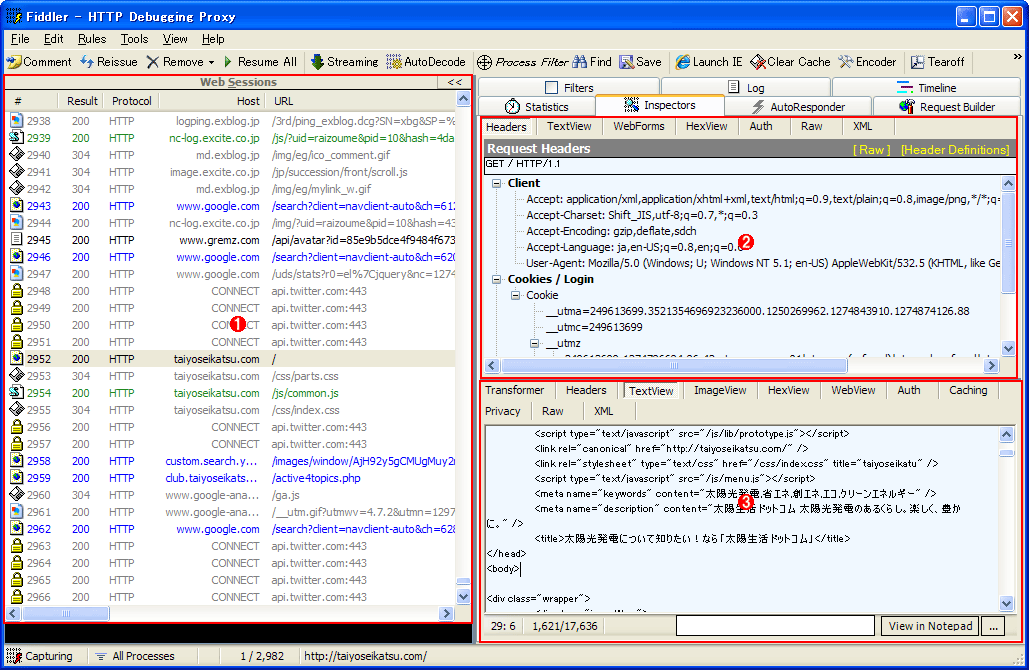Viewport: 1029px width, 670px height.
Task: Open the Encoder tool icon
Action: [x=846, y=62]
